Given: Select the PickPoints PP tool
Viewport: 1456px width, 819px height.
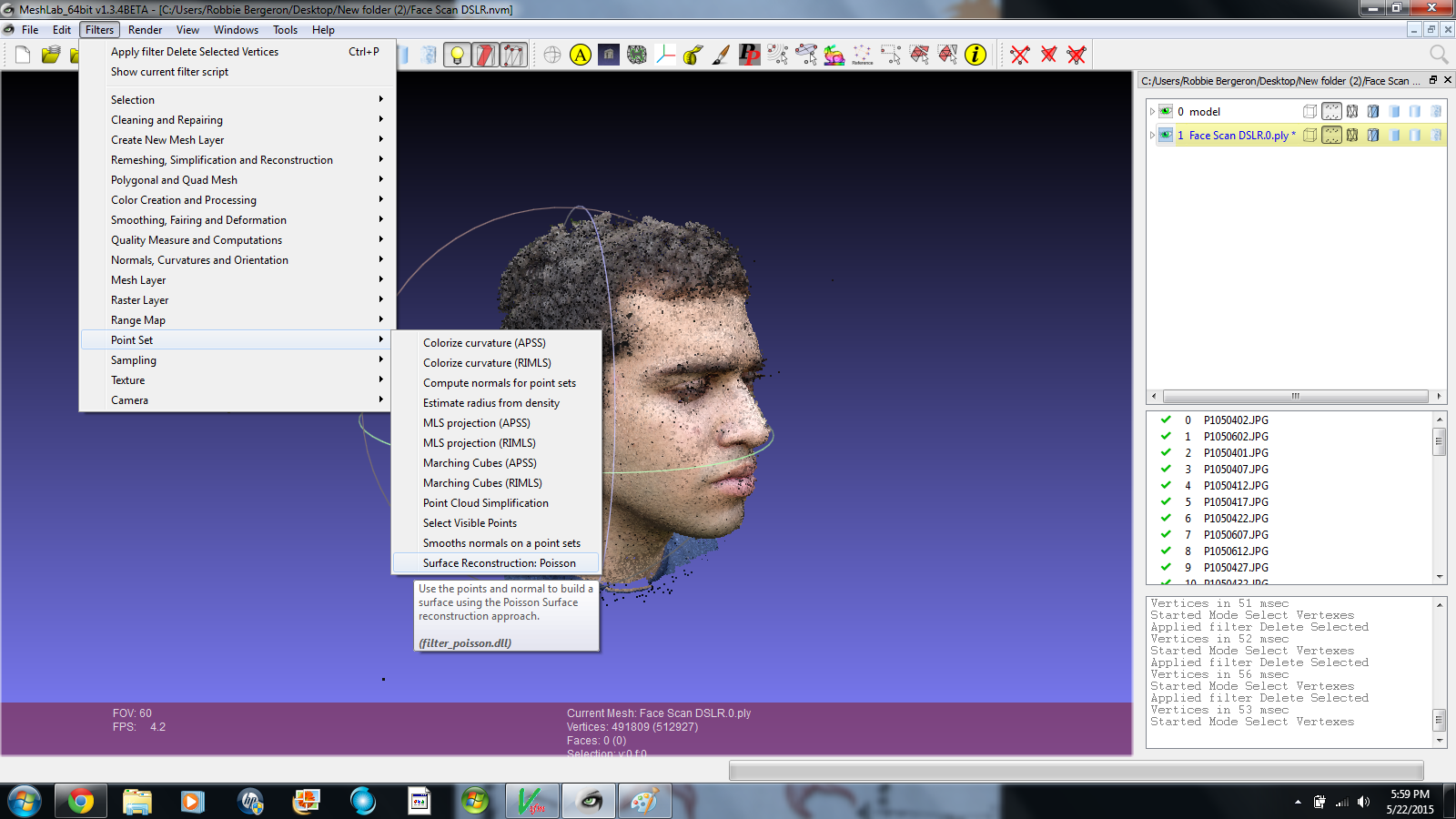Looking at the screenshot, I should [x=749, y=55].
